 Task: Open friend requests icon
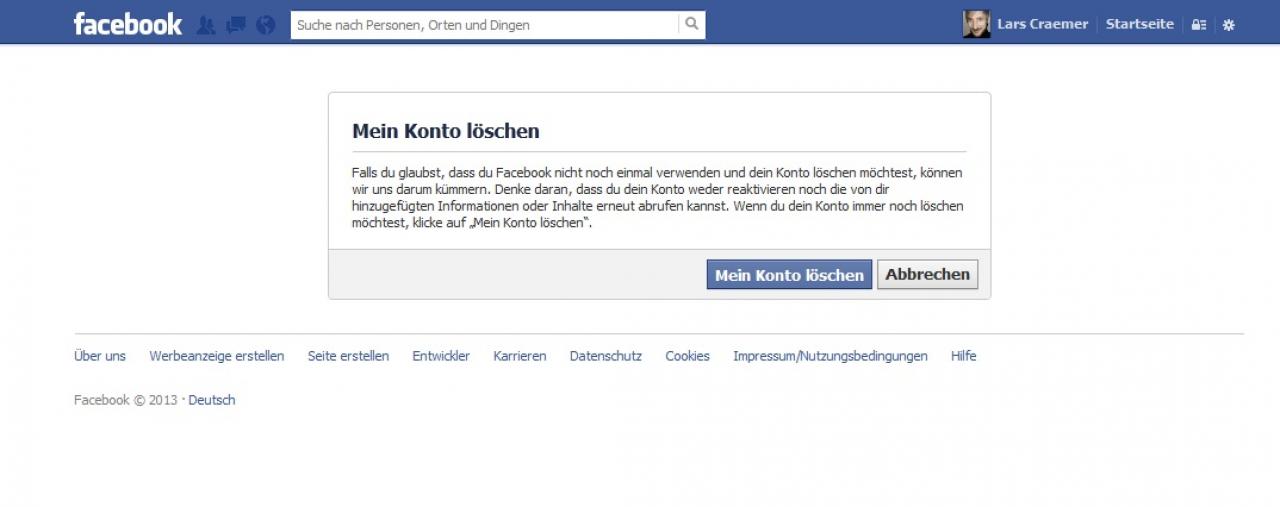pos(206,25)
